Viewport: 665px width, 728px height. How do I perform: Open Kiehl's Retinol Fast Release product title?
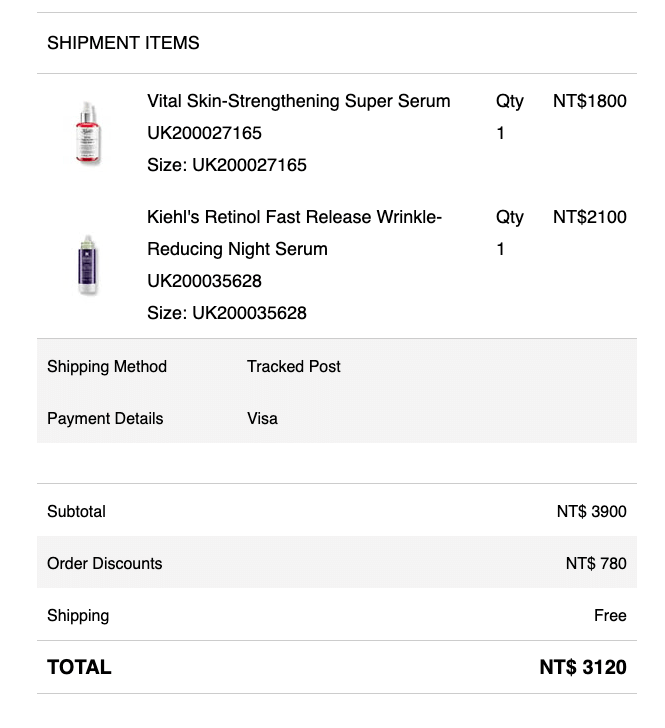tap(294, 217)
